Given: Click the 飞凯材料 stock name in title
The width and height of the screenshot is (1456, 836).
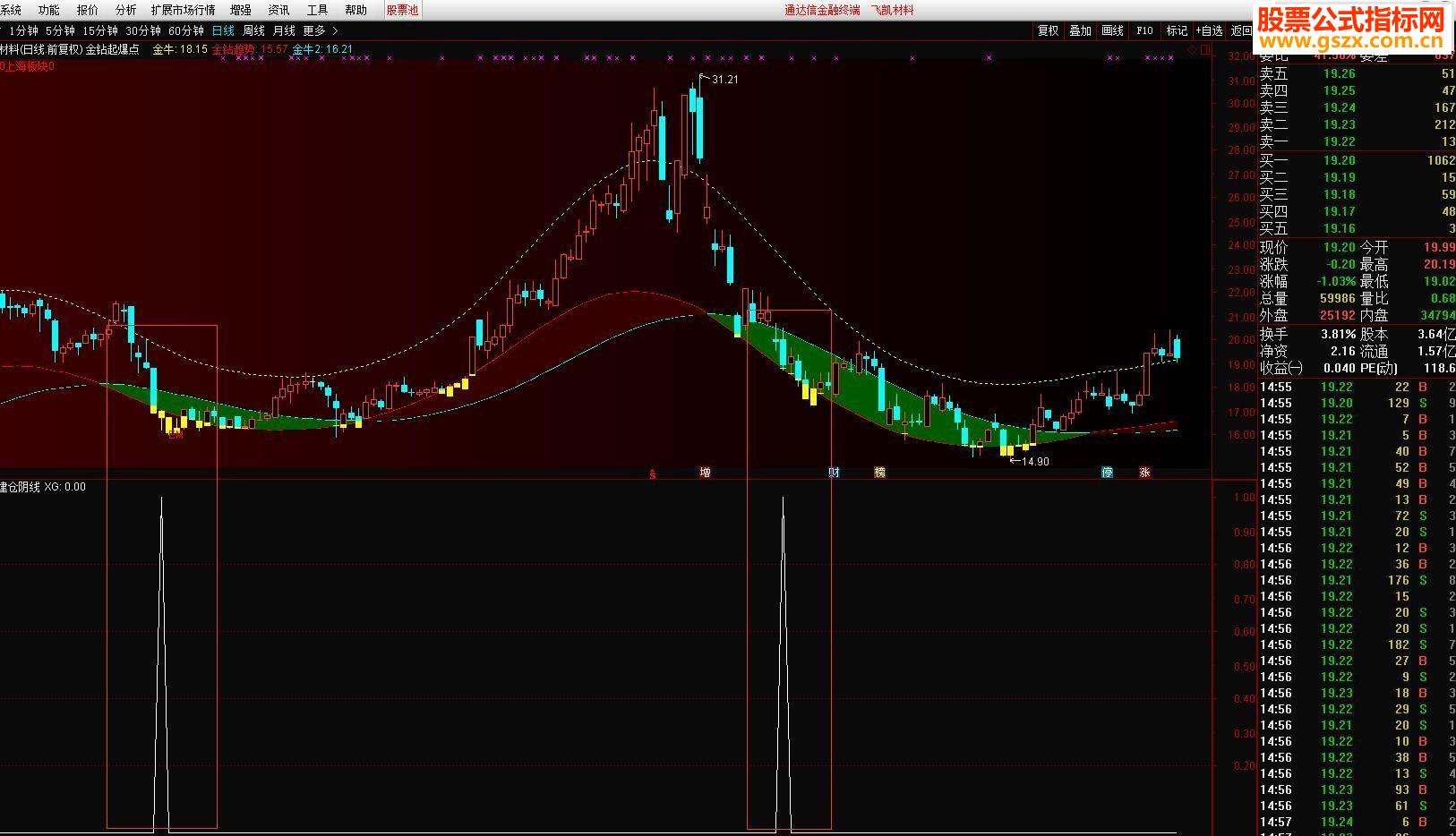Looking at the screenshot, I should [x=892, y=10].
